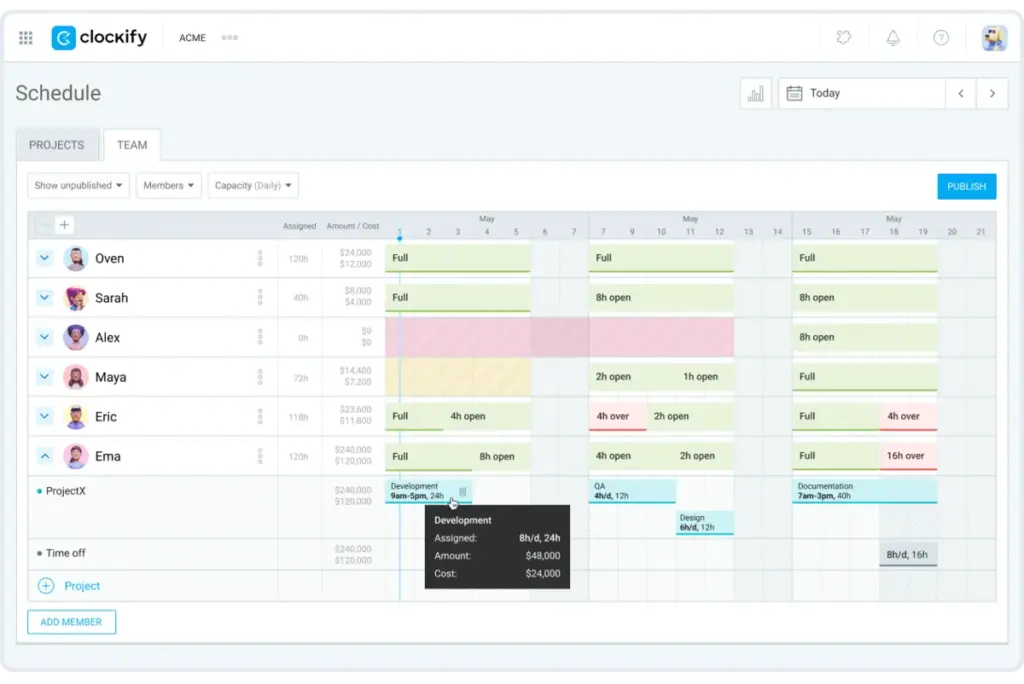Click the current day timeline marker

pyautogui.click(x=400, y=237)
